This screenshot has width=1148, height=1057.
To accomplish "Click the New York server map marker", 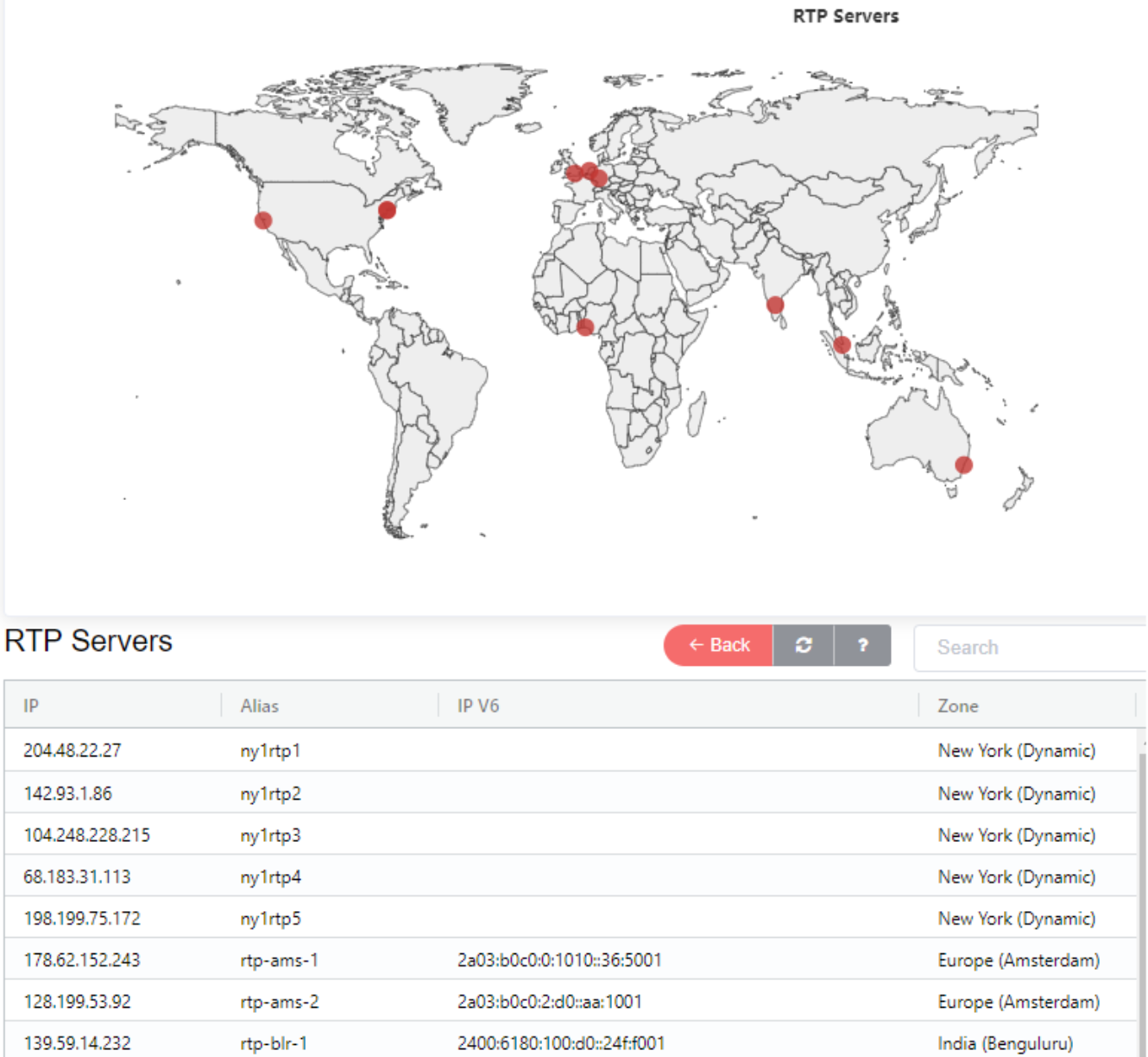I will [x=387, y=210].
